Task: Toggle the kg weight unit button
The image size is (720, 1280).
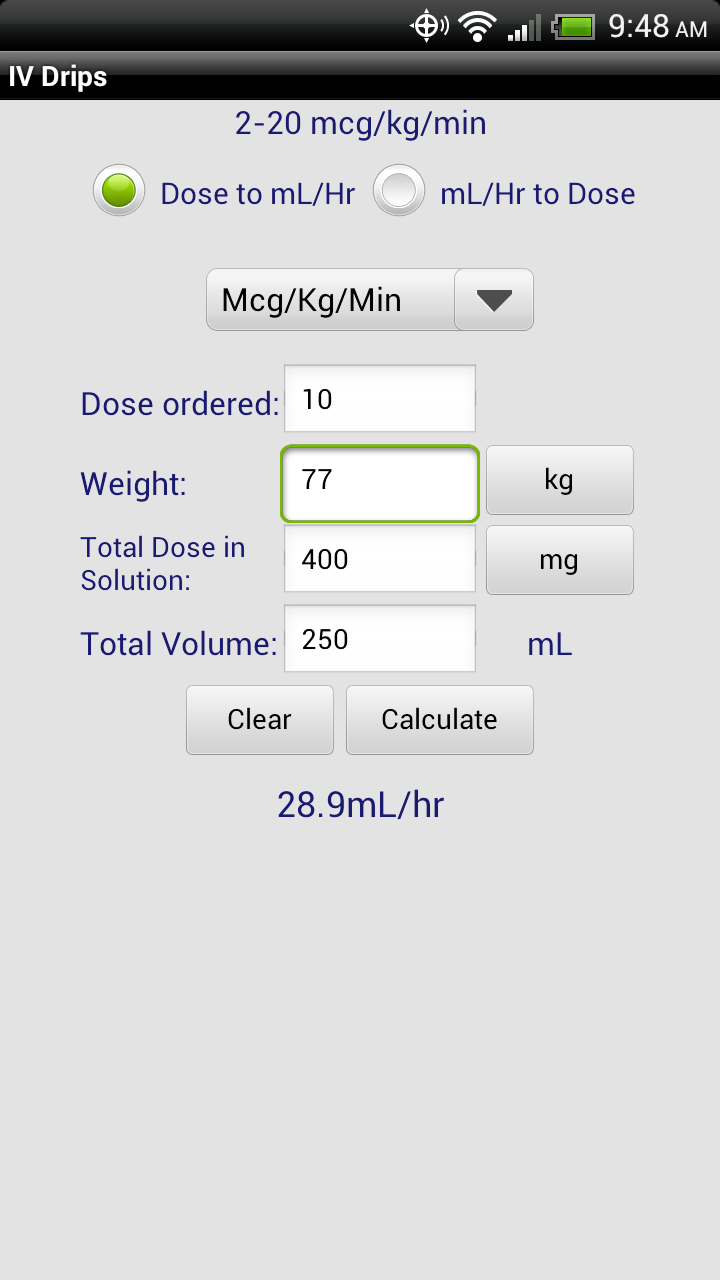Action: pyautogui.click(x=560, y=480)
